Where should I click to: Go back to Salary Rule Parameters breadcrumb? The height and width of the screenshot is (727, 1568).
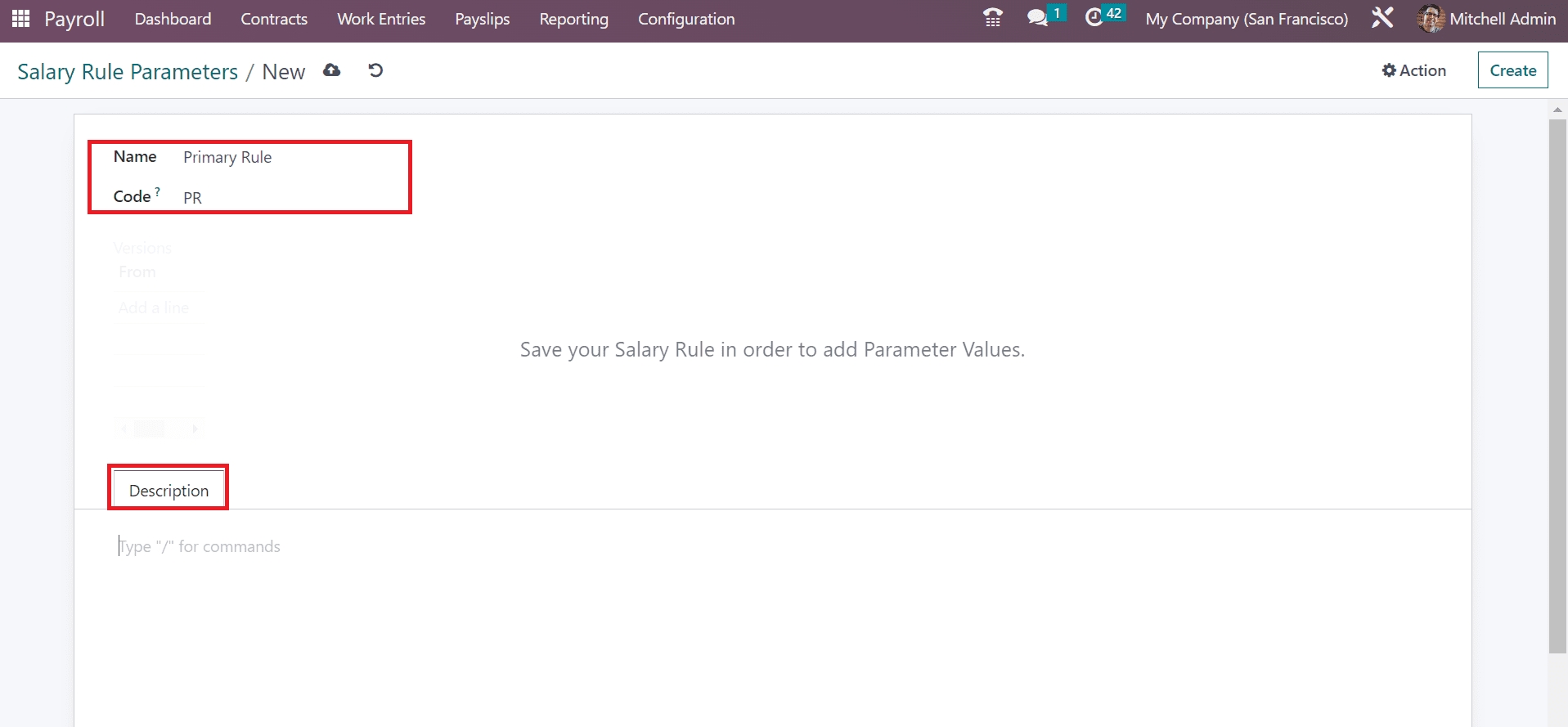(x=128, y=72)
